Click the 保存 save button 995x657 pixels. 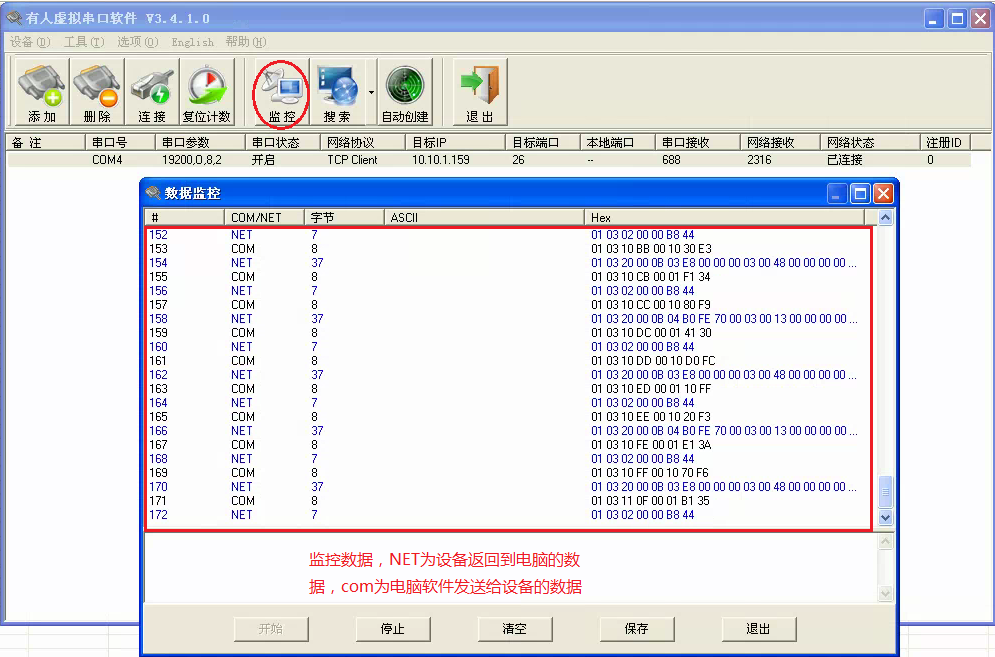click(636, 628)
